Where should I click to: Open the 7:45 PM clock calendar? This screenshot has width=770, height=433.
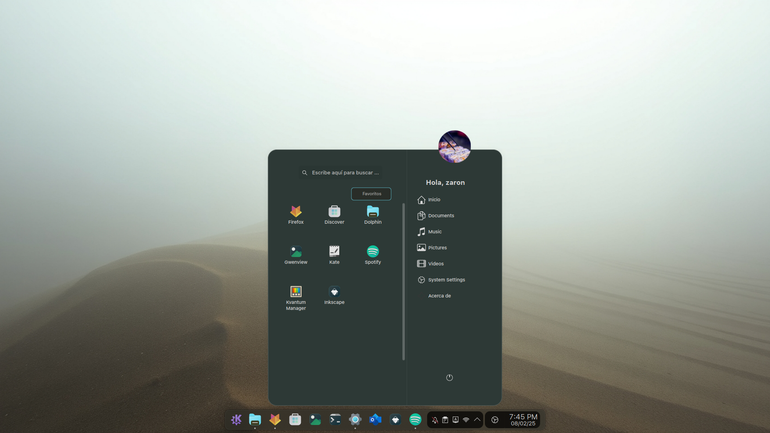tap(523, 420)
